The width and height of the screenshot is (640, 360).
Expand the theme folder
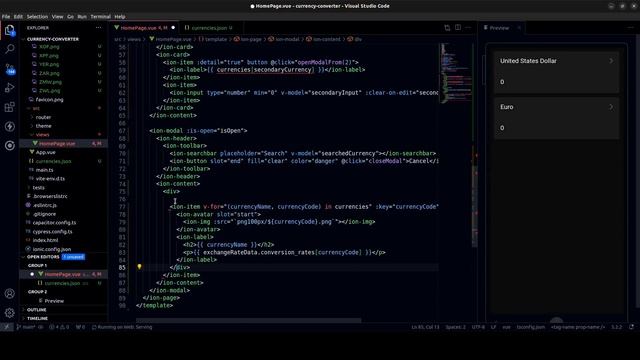43,126
